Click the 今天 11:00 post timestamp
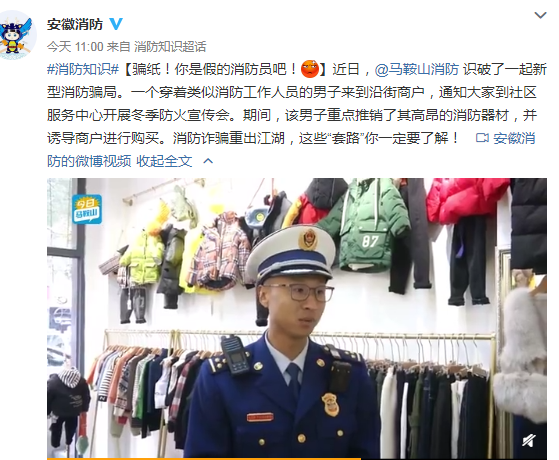This screenshot has width=559, height=460. 75,47
